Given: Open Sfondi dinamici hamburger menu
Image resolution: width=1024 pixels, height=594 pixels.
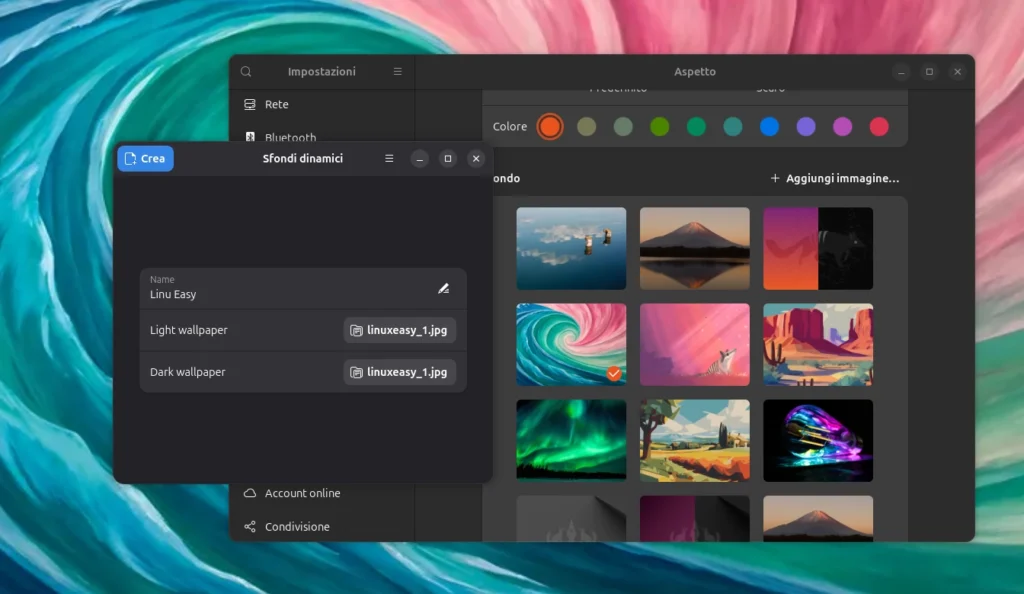Looking at the screenshot, I should click(x=389, y=159).
